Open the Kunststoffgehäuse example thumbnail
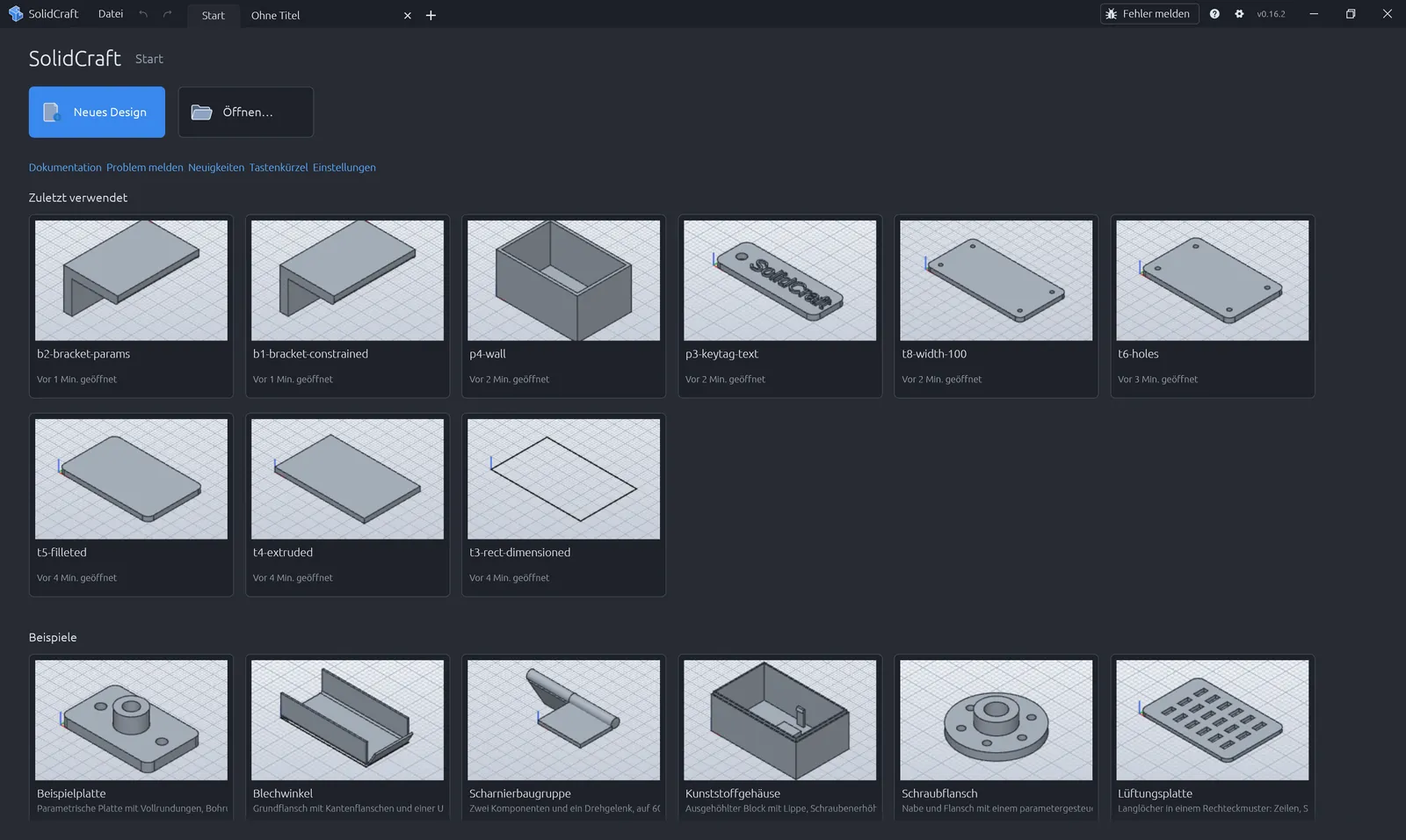Image resolution: width=1406 pixels, height=840 pixels. [x=779, y=721]
